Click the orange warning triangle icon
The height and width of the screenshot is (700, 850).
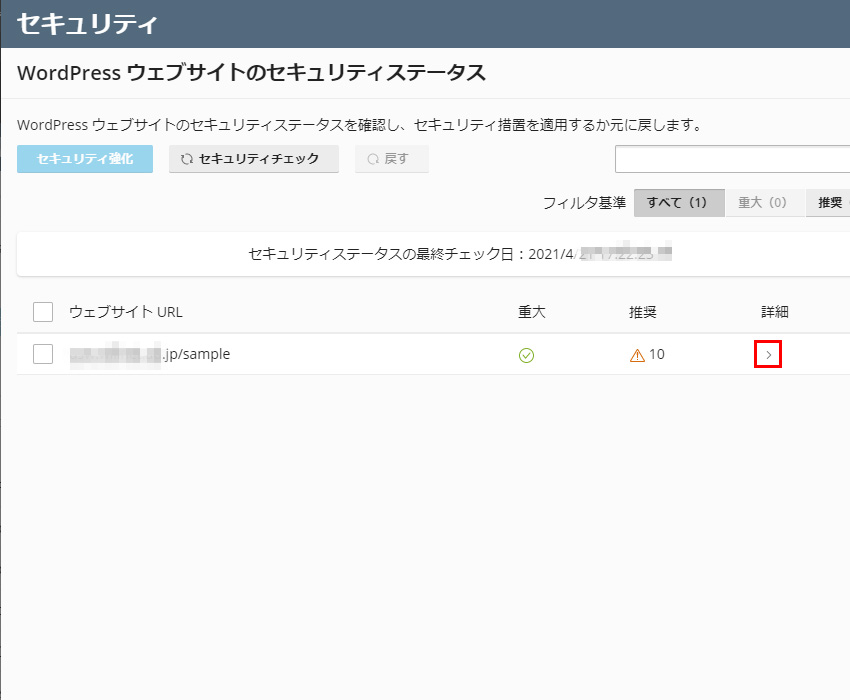point(637,355)
